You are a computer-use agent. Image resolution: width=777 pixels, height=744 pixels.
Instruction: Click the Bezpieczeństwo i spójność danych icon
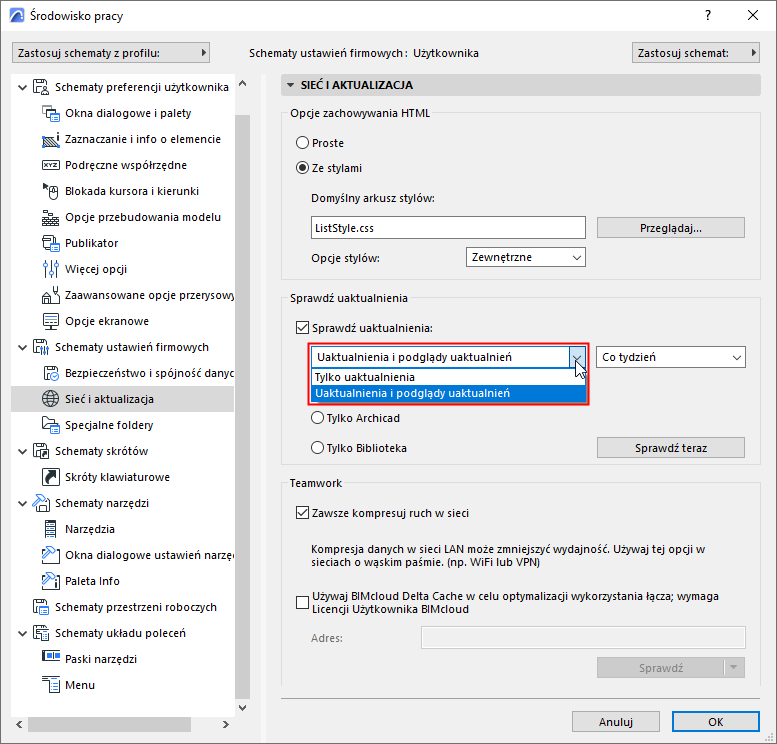pos(51,373)
